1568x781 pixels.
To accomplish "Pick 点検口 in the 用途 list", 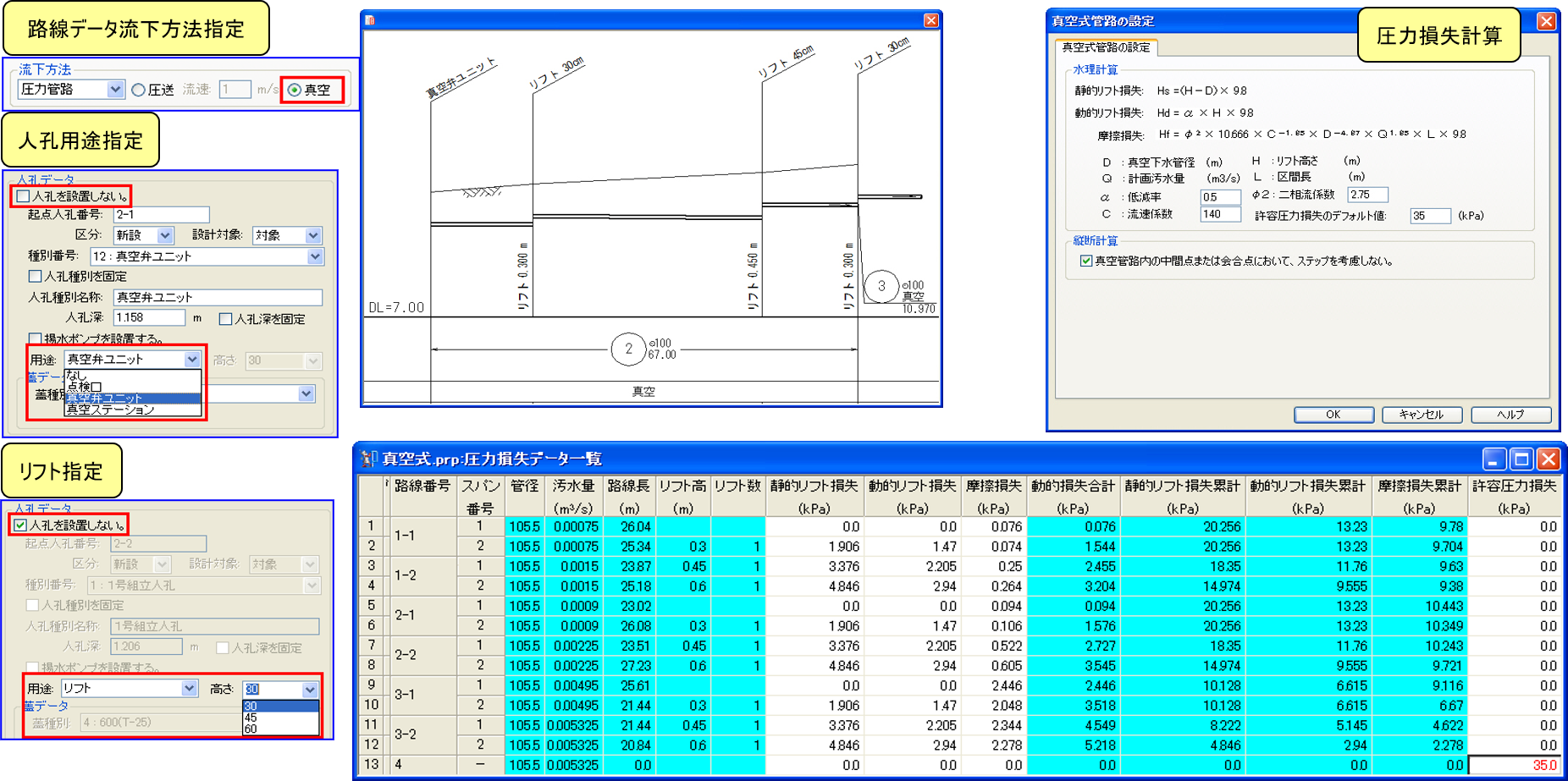I will click(x=84, y=387).
